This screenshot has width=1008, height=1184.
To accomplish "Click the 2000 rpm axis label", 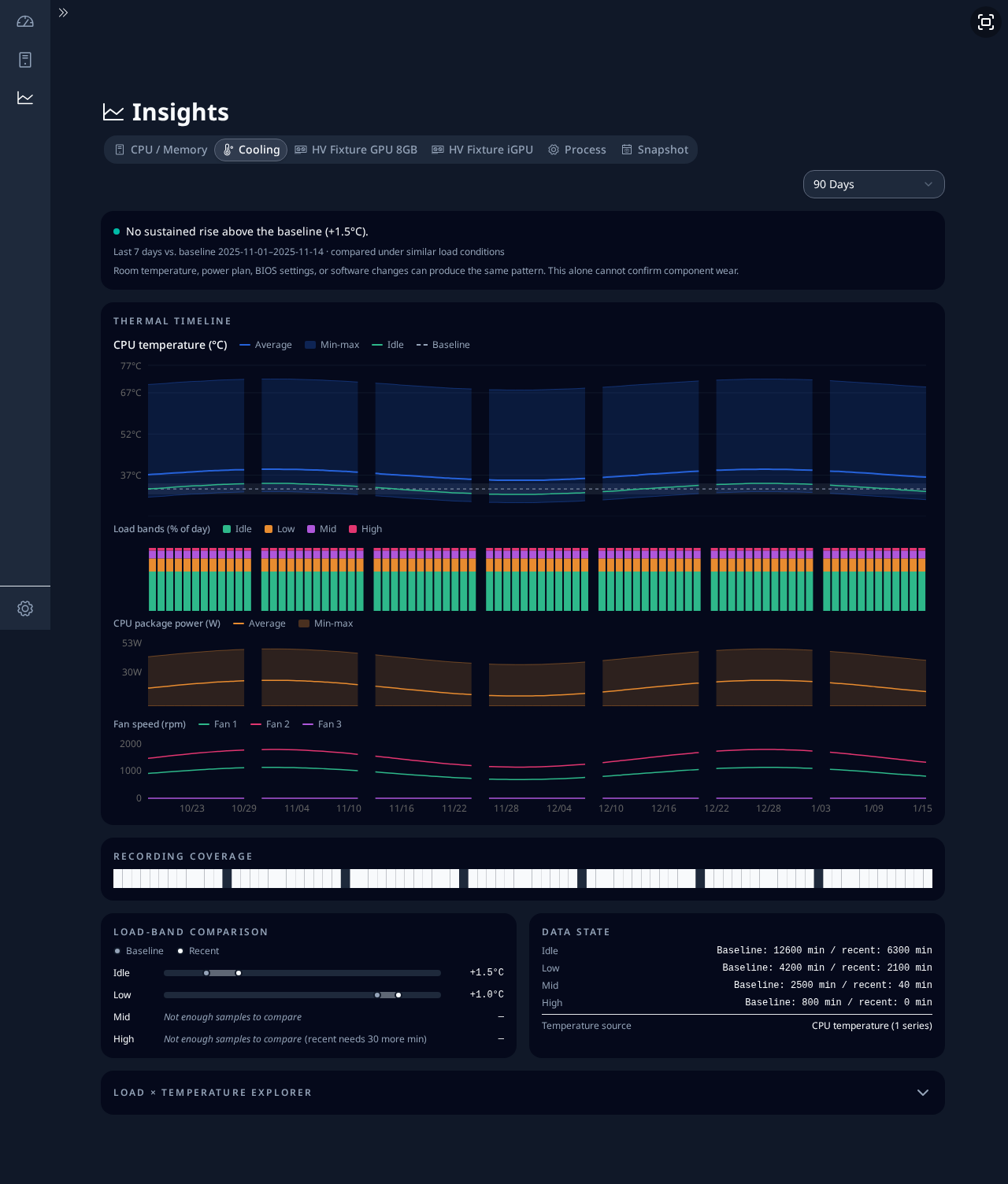I will click(131, 744).
